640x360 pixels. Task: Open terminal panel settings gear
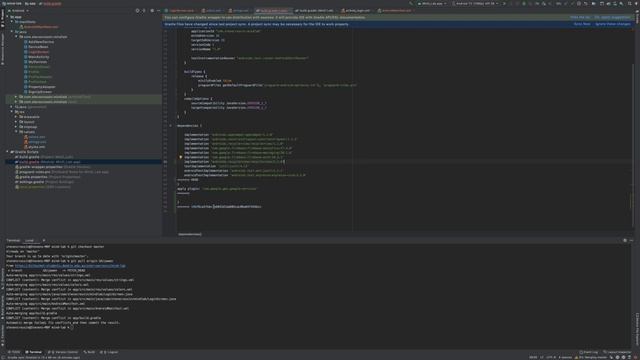pos(624,240)
